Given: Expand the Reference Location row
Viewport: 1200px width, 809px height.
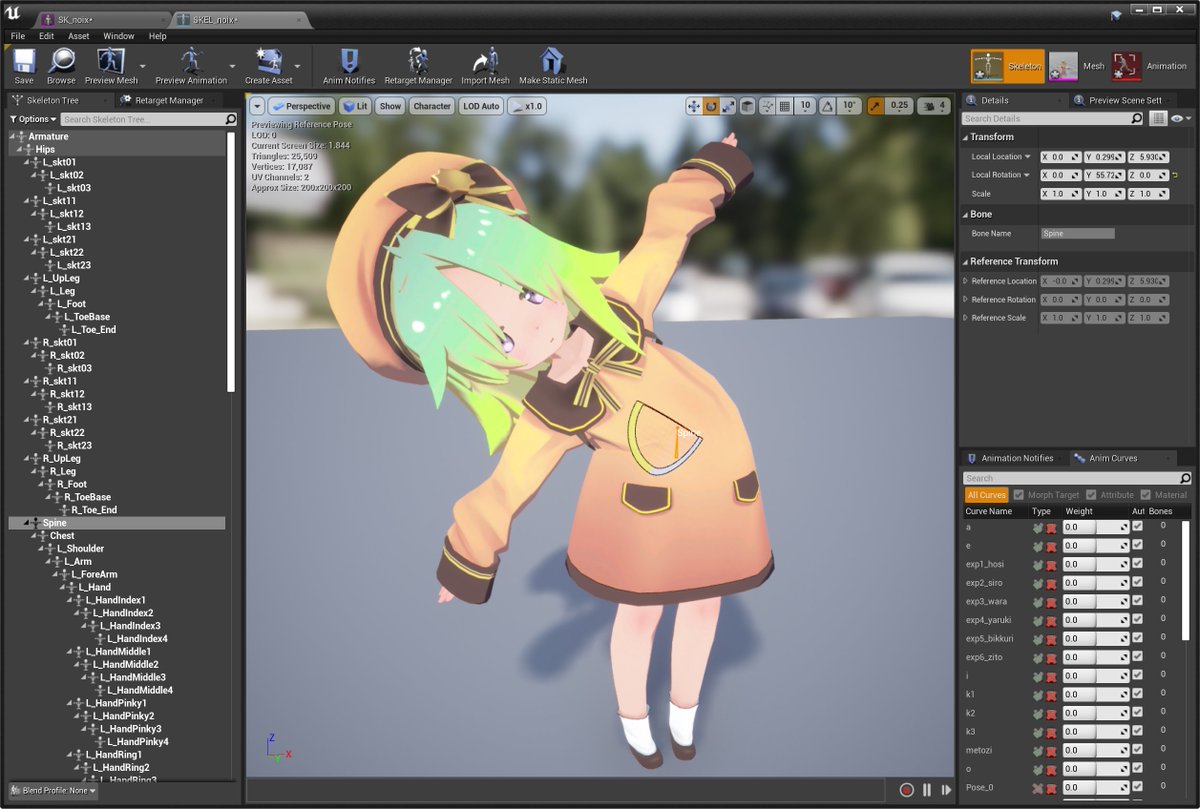Looking at the screenshot, I should (x=966, y=281).
